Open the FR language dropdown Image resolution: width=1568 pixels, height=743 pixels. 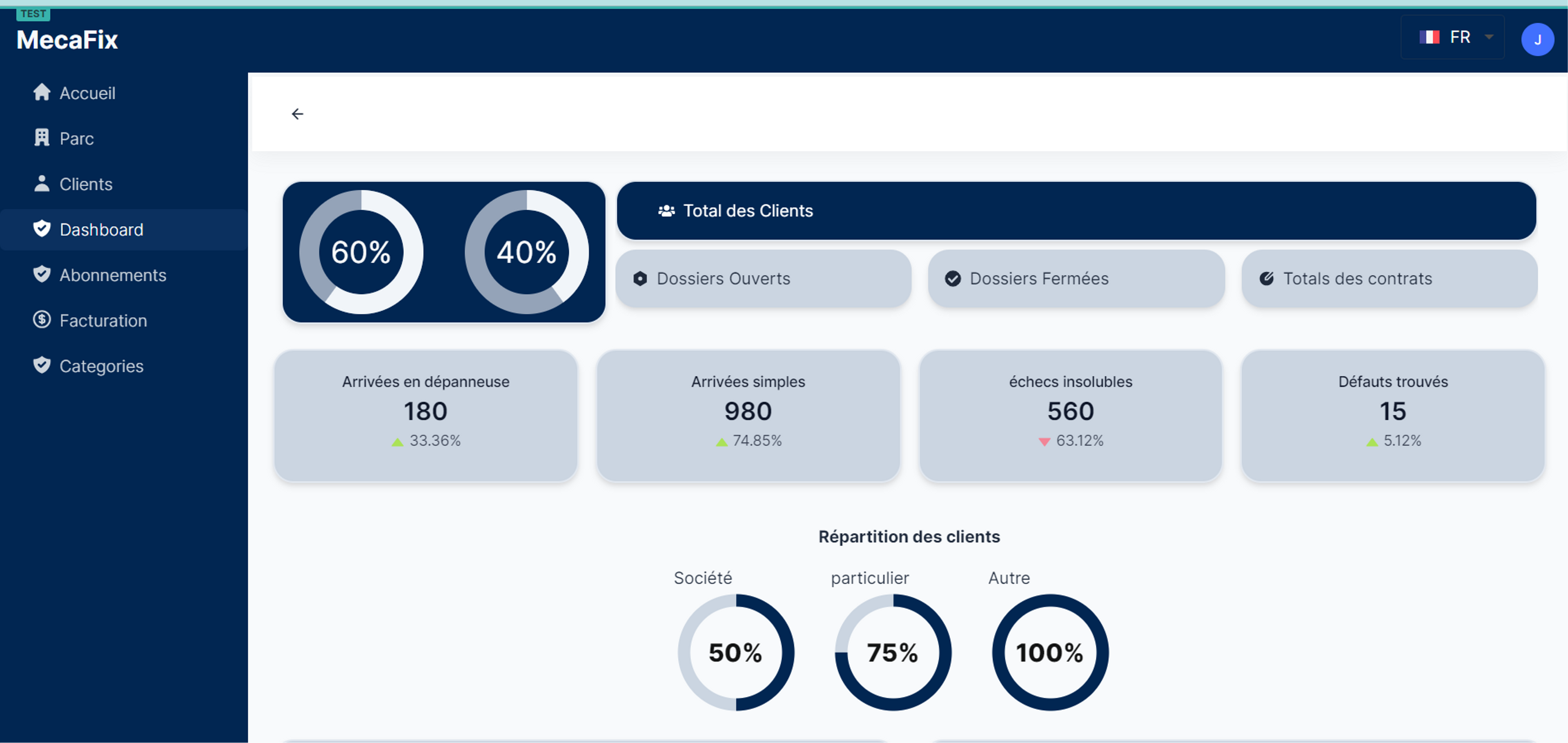(1452, 37)
